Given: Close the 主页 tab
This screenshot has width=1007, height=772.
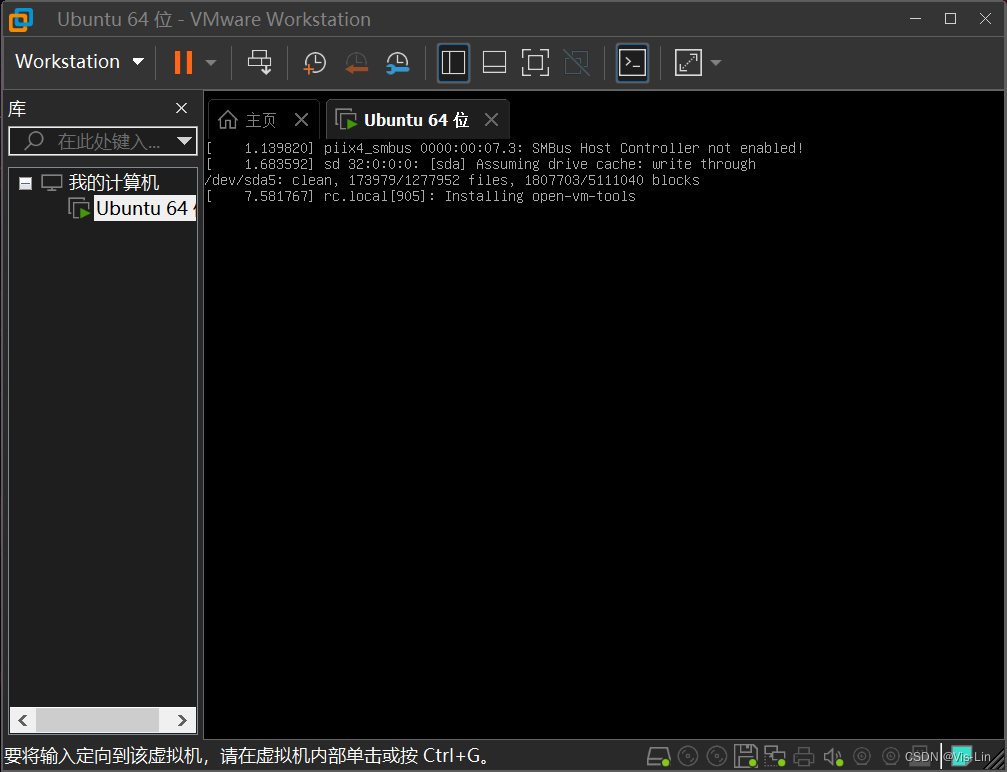Looking at the screenshot, I should click(x=301, y=119).
